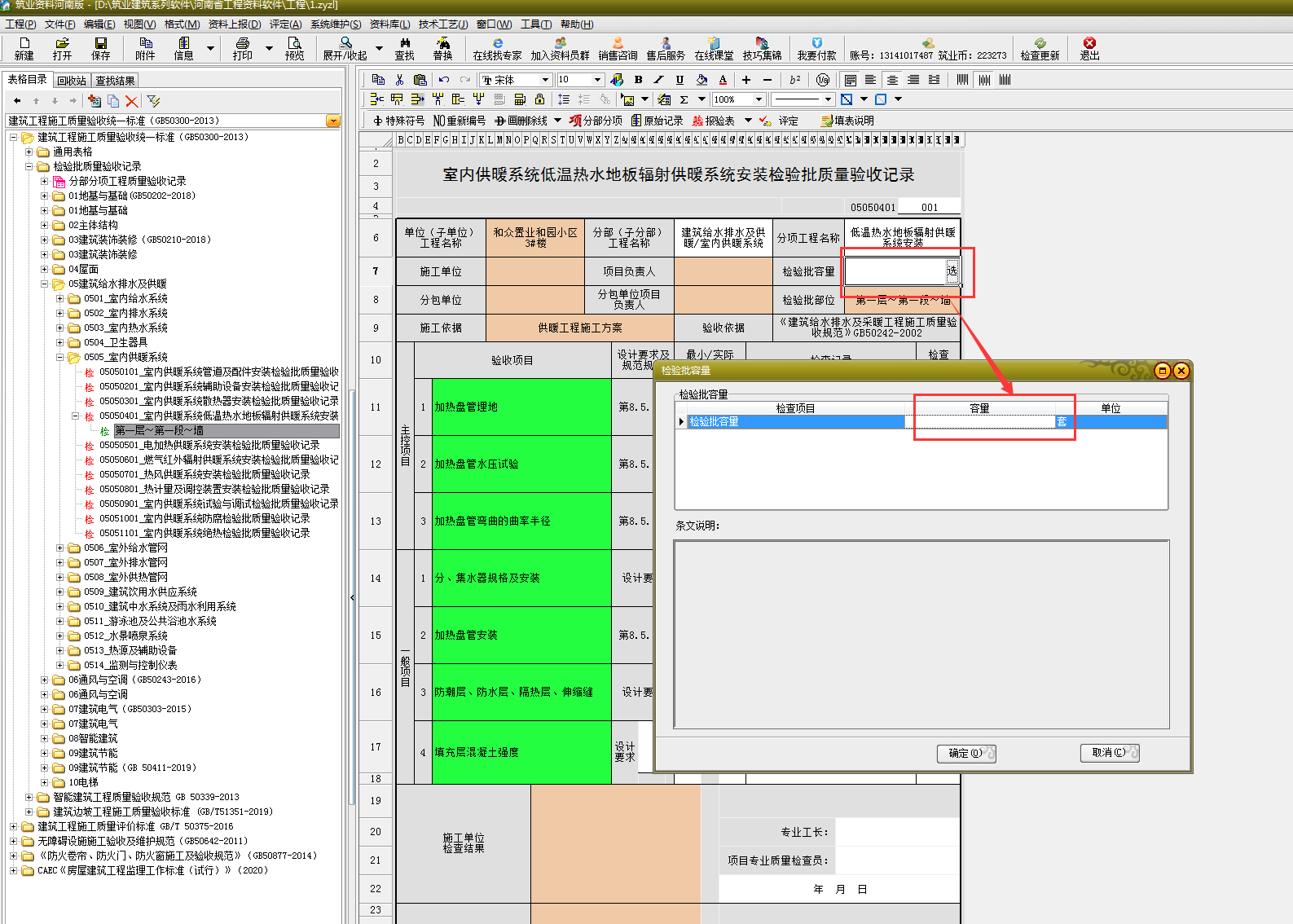
Task: Toggle bold formatting
Action: 639,79
